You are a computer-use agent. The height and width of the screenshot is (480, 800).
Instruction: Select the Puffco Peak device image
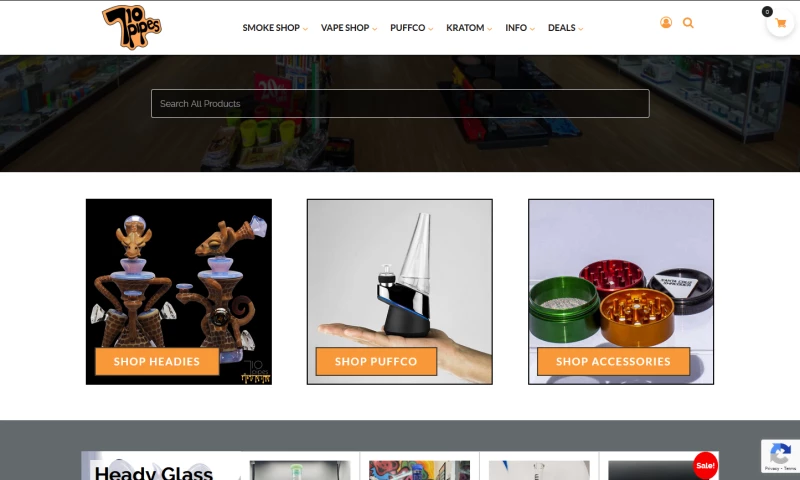pos(399,292)
